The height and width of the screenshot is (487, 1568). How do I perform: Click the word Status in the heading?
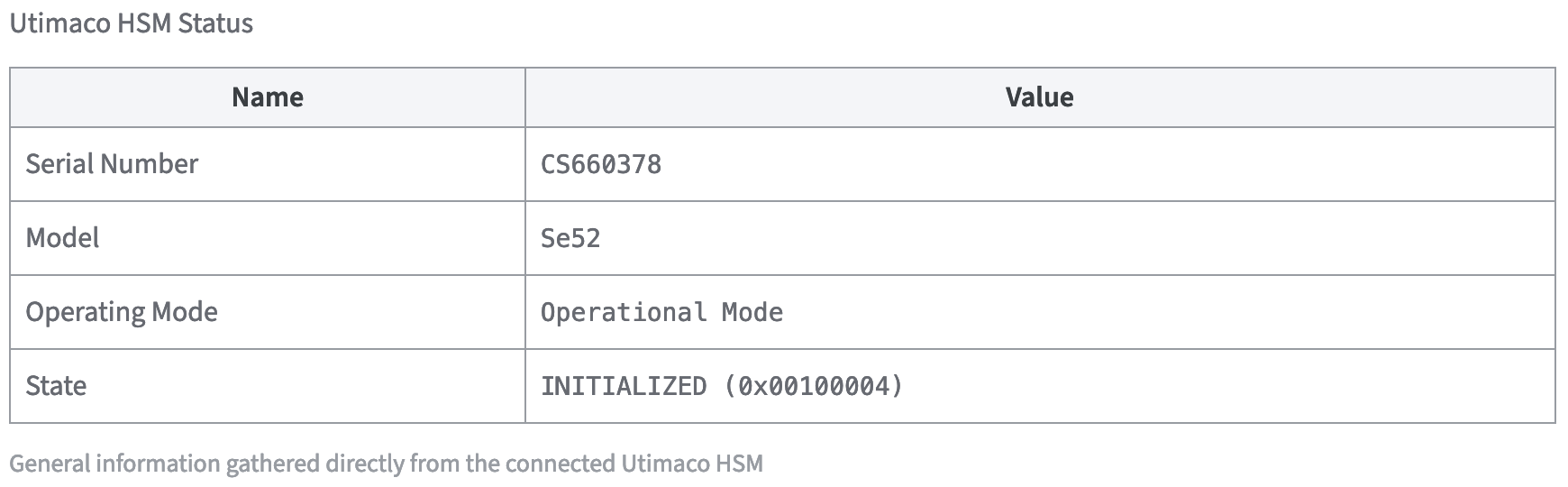click(215, 23)
